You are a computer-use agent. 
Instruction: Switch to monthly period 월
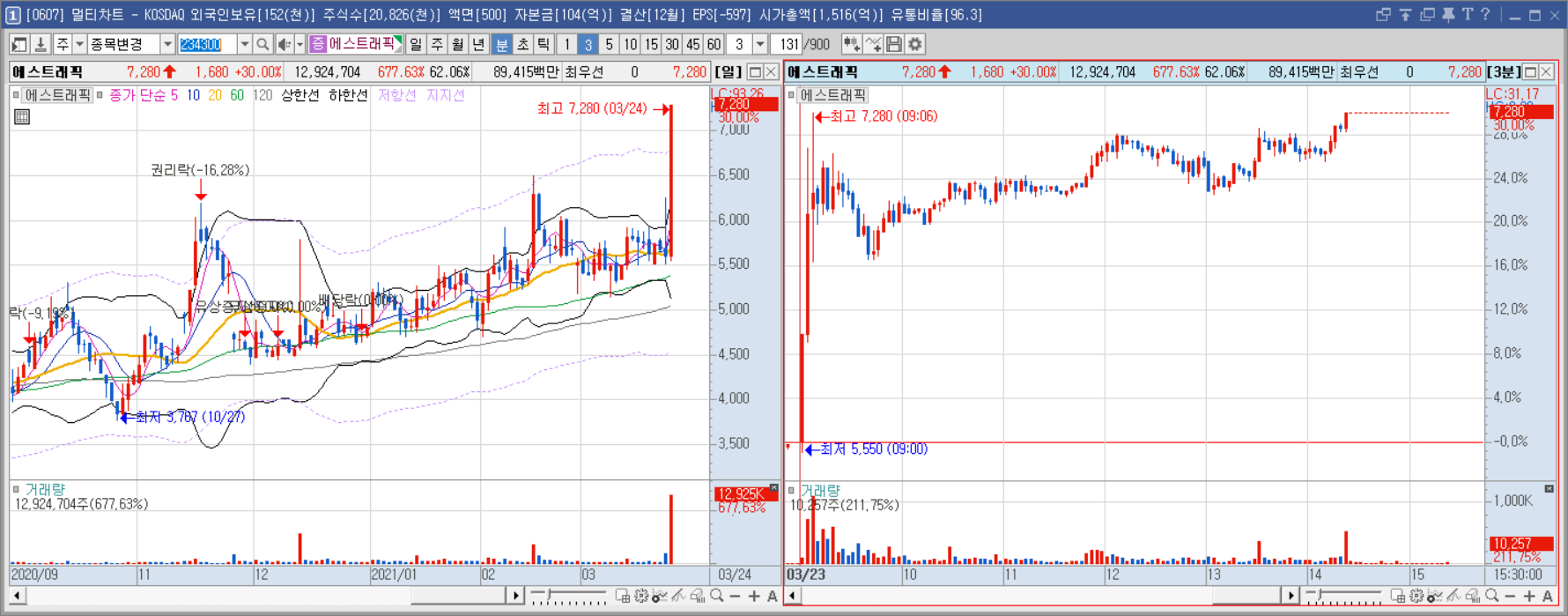point(458,44)
